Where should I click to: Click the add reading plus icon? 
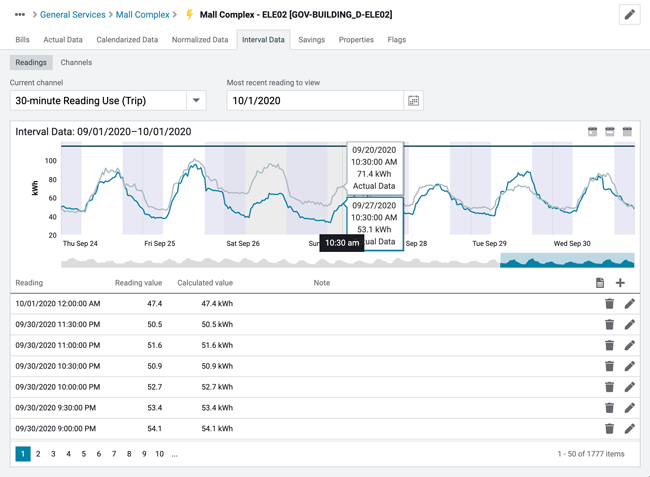point(620,283)
